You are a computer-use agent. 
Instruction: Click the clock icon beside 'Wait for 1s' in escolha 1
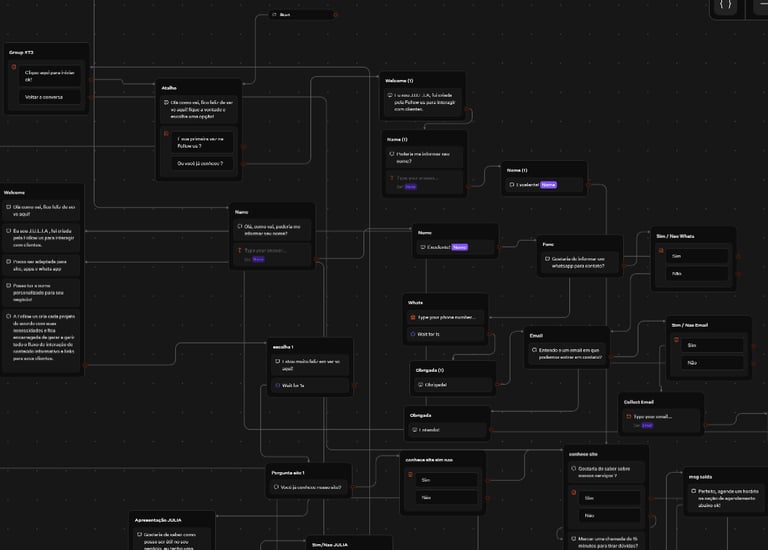(277, 385)
